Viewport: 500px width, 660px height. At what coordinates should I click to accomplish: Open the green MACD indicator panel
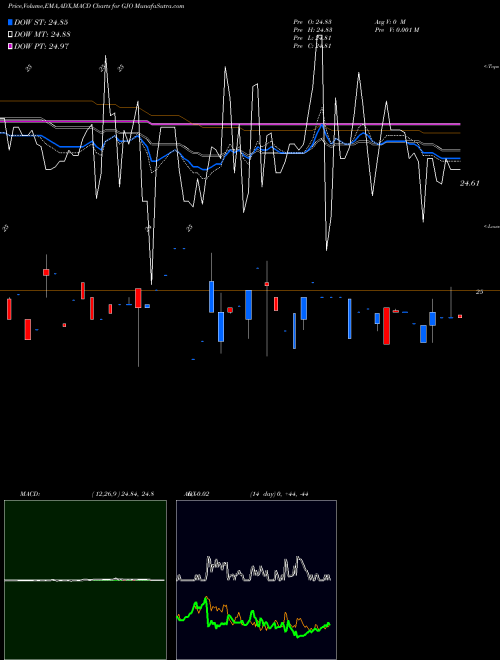coord(85,580)
